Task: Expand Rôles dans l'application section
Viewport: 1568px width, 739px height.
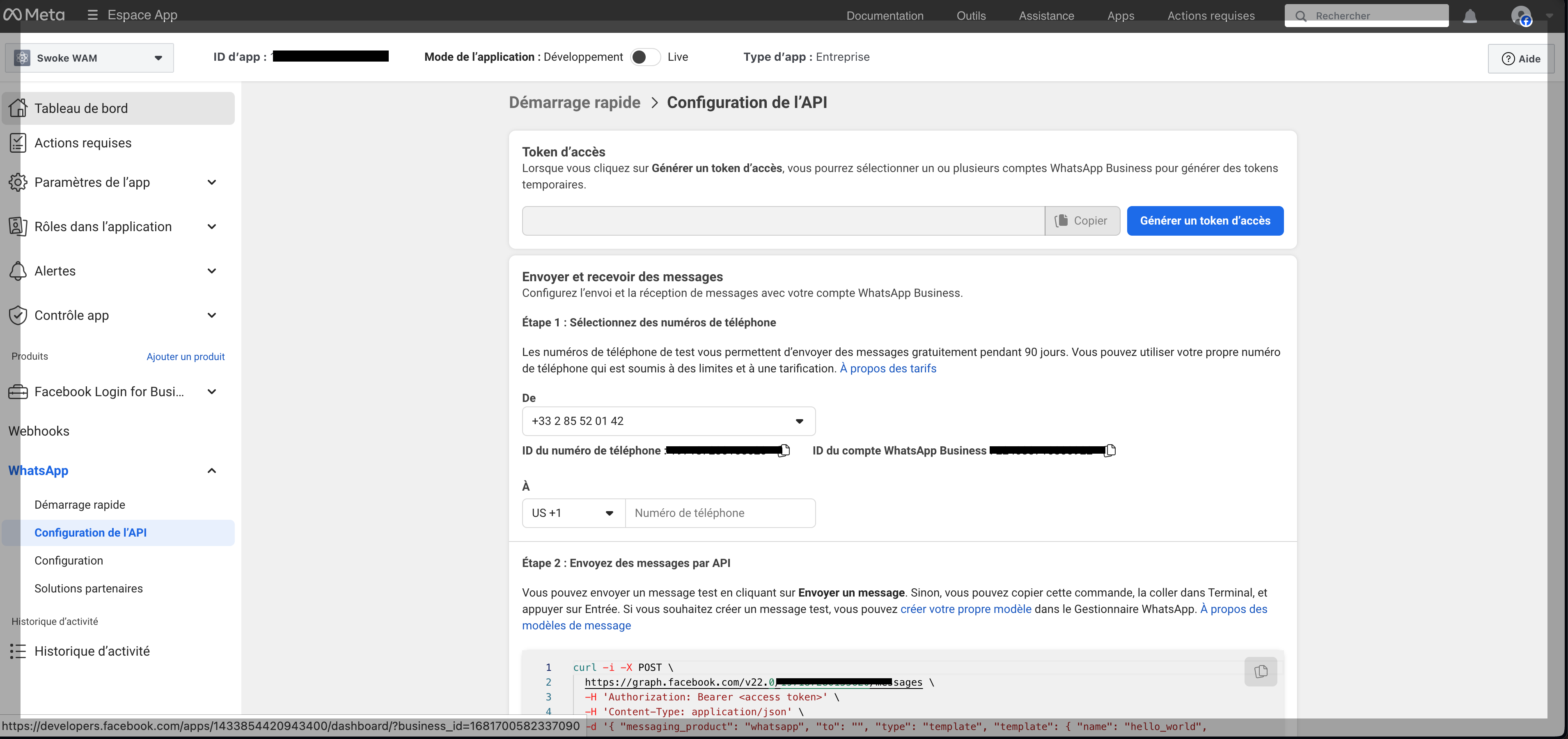Action: tap(212, 227)
